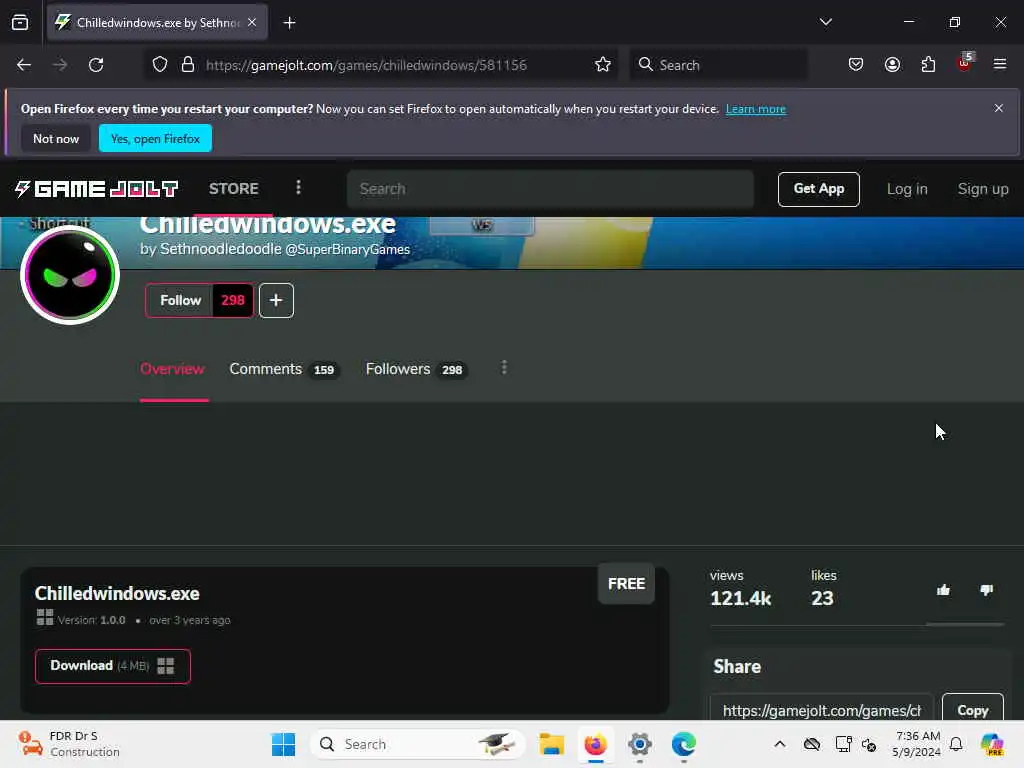1024x768 pixels.
Task: Bookmark this page with star icon
Action: [603, 65]
